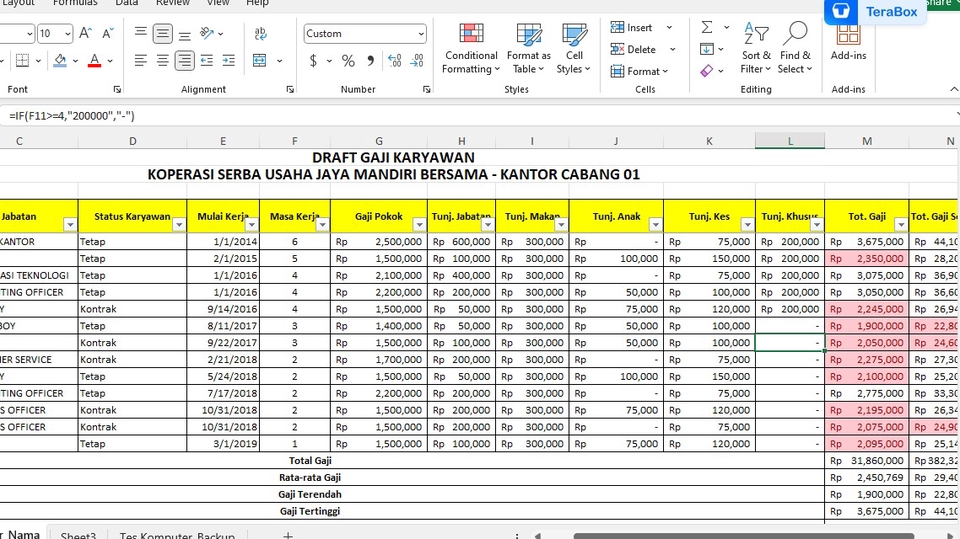
Task: Open Conditional Formatting menu
Action: 471,48
